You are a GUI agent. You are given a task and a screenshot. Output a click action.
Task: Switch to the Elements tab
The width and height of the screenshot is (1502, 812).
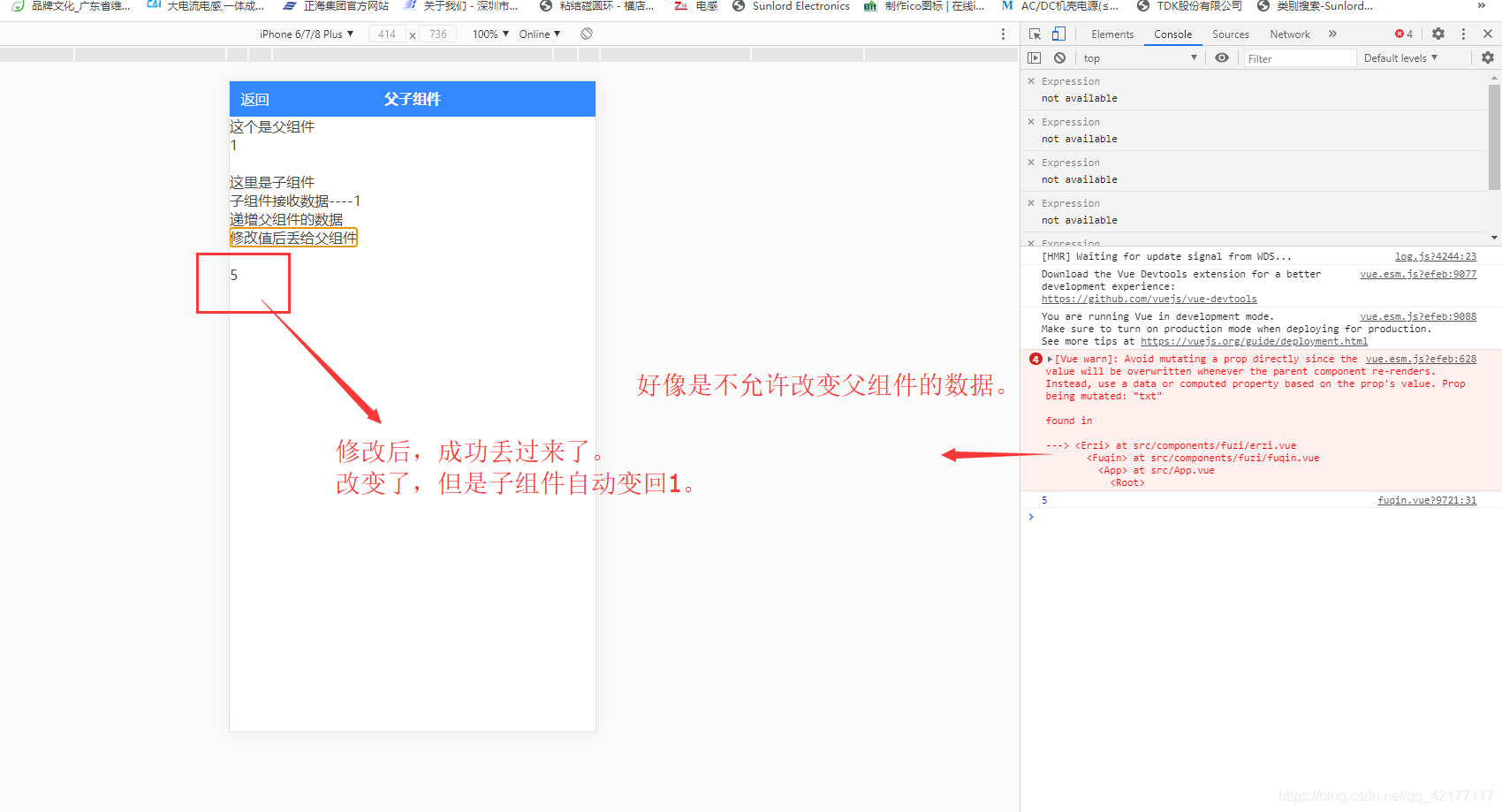(x=1112, y=34)
